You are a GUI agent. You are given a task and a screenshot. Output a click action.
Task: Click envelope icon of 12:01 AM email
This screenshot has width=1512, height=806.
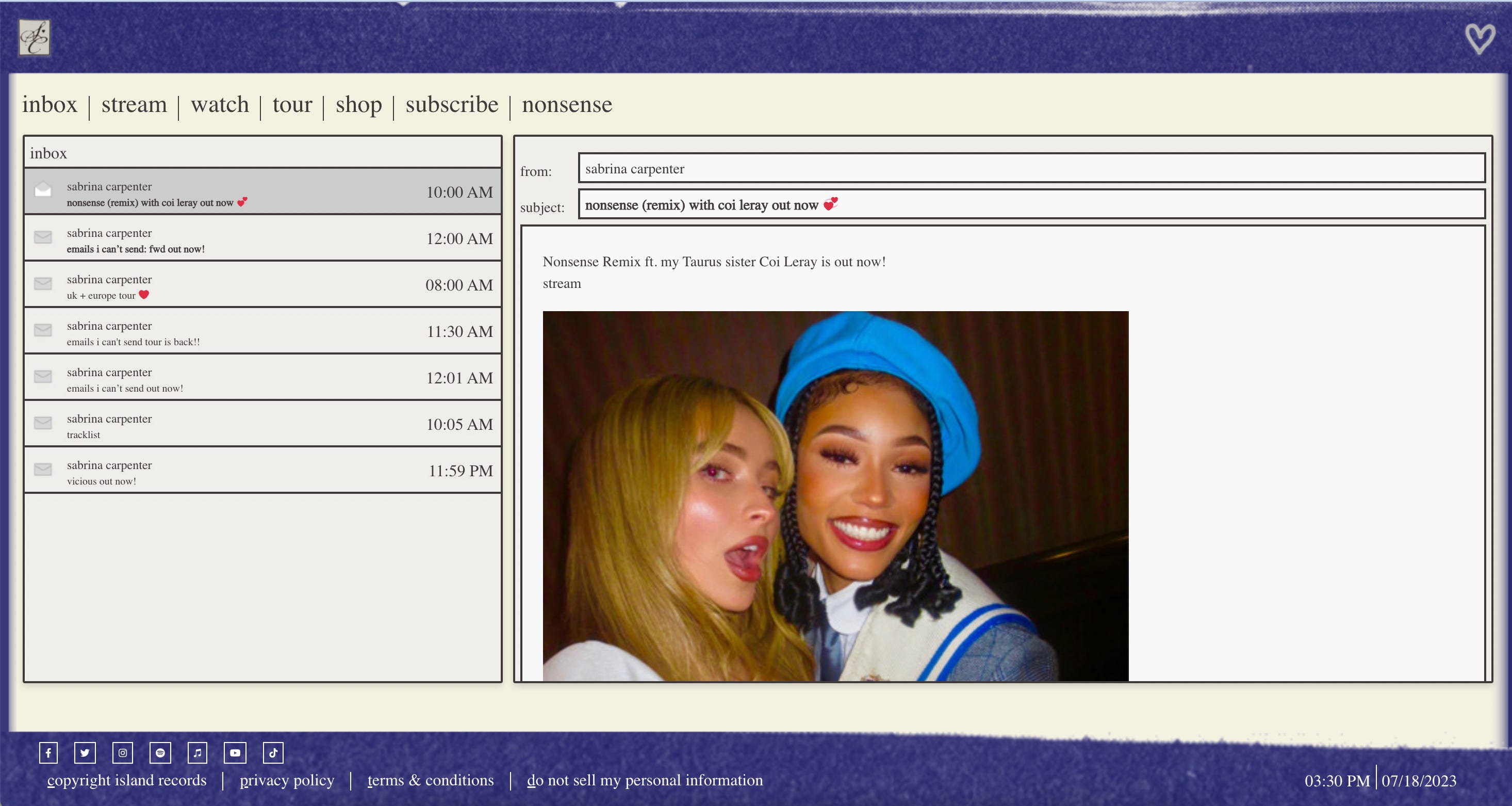pos(43,376)
